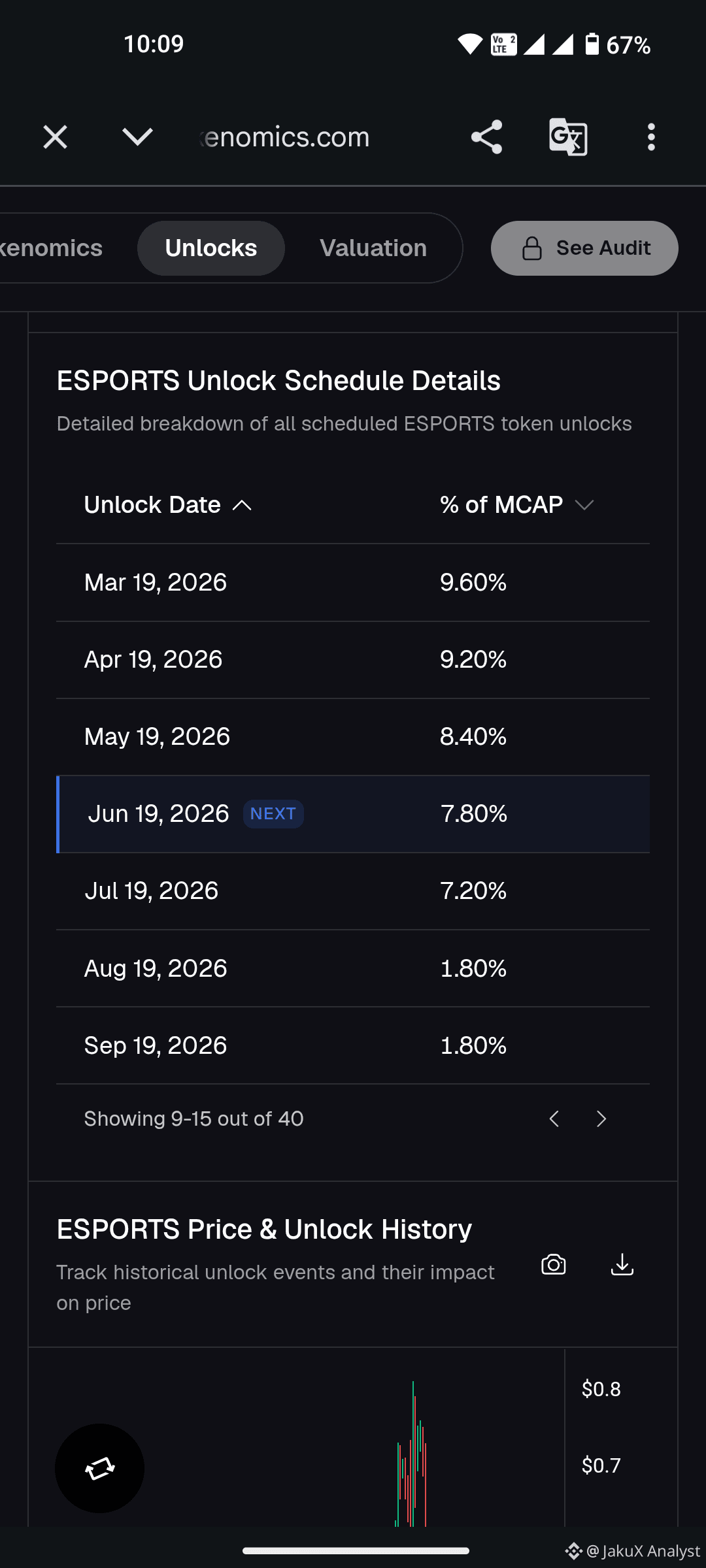Expand the browser tab down-chevron
Image resolution: width=706 pixels, height=1568 pixels.
click(x=137, y=137)
